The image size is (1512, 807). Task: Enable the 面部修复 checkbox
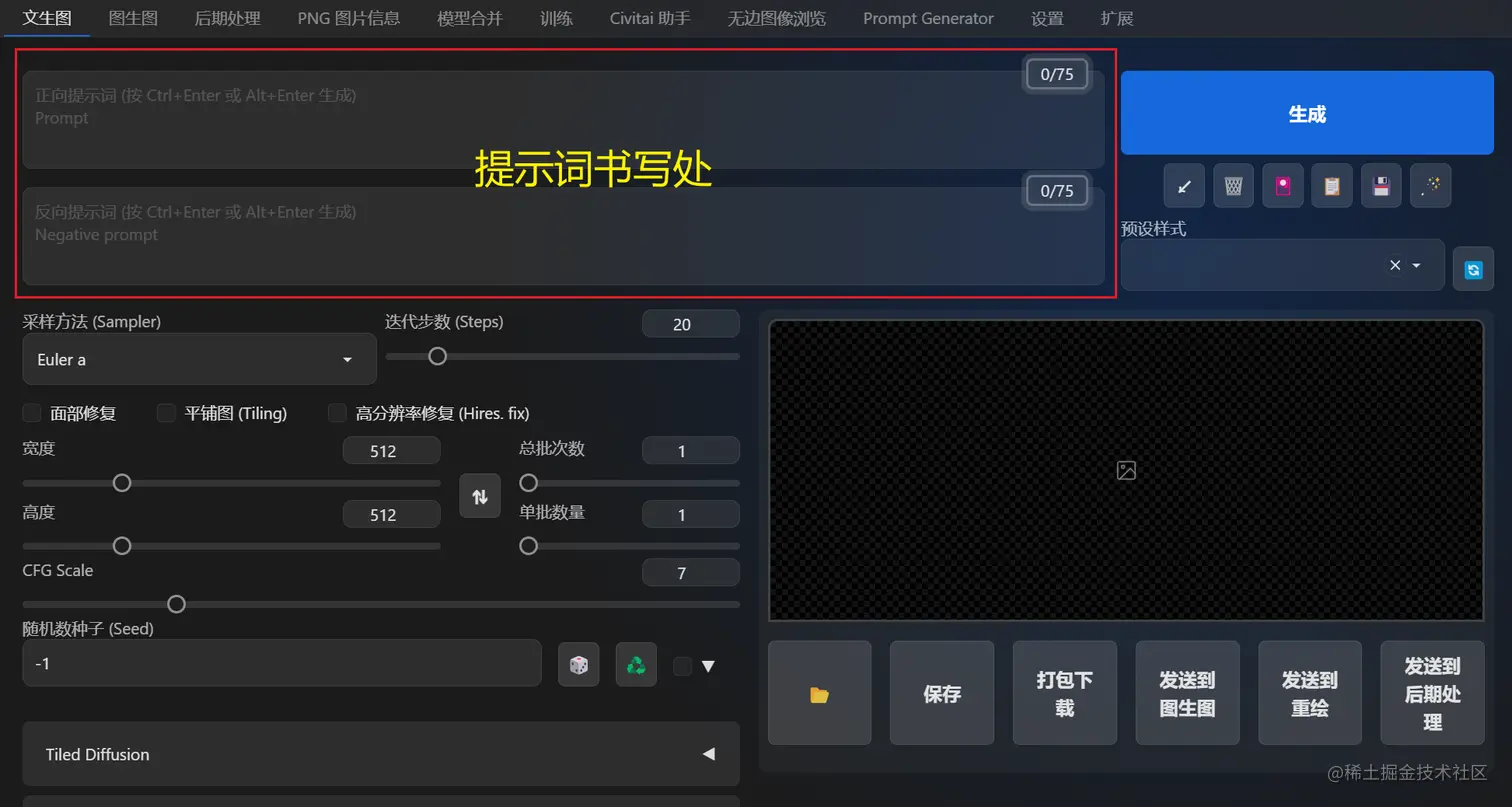coord(32,413)
